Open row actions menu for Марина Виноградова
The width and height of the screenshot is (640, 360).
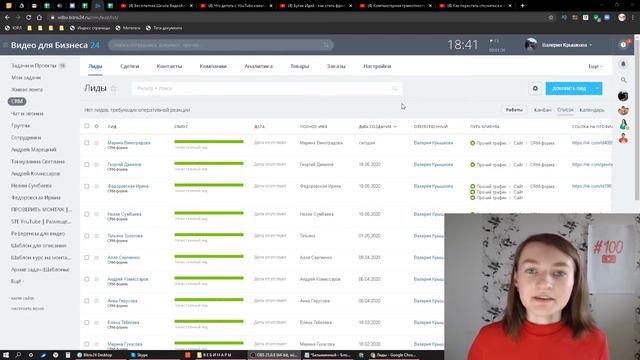[97, 143]
